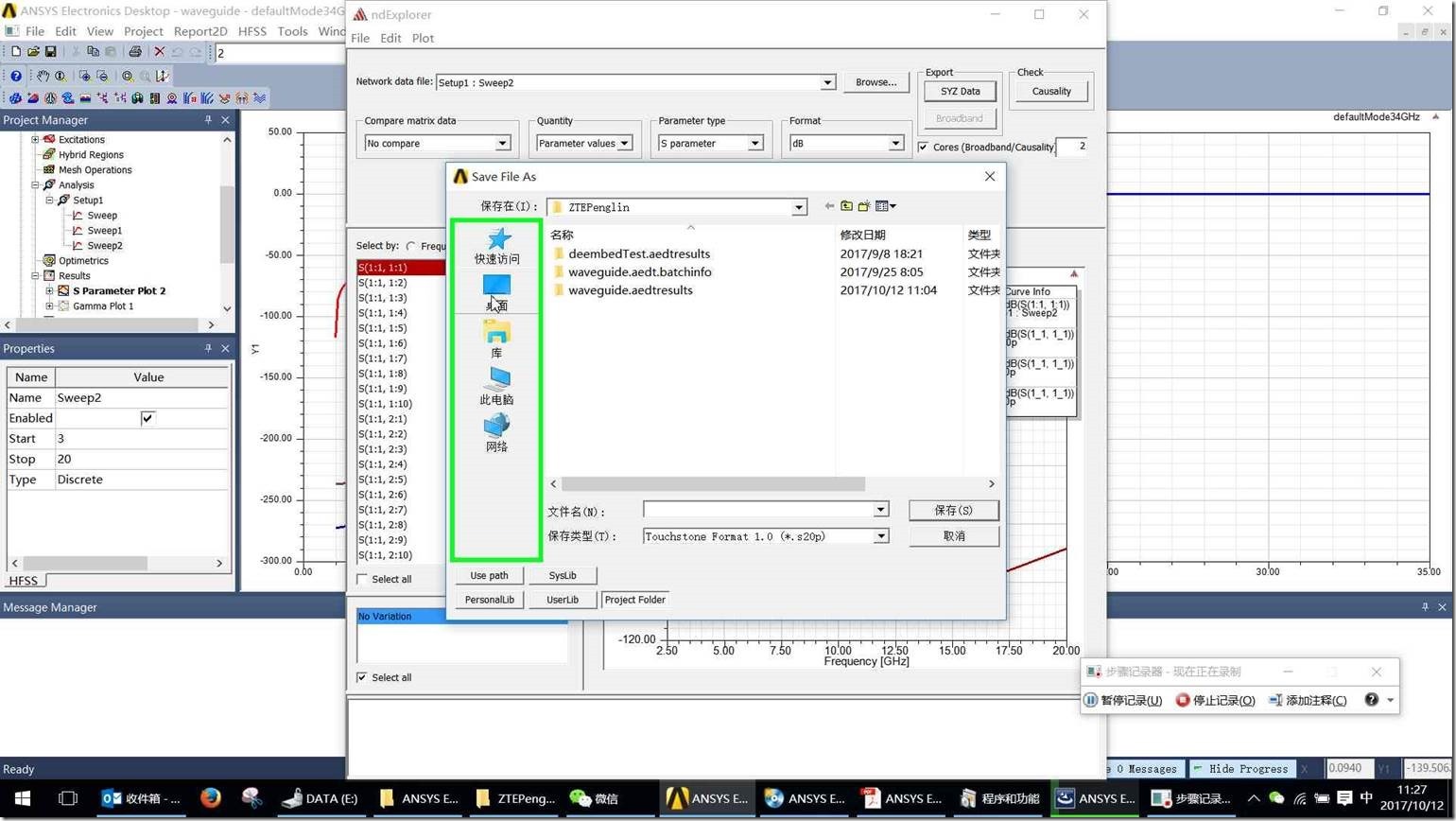Open Network (网络) location in Save dialog
Screen dimensions: 1456x821
pyautogui.click(x=496, y=433)
